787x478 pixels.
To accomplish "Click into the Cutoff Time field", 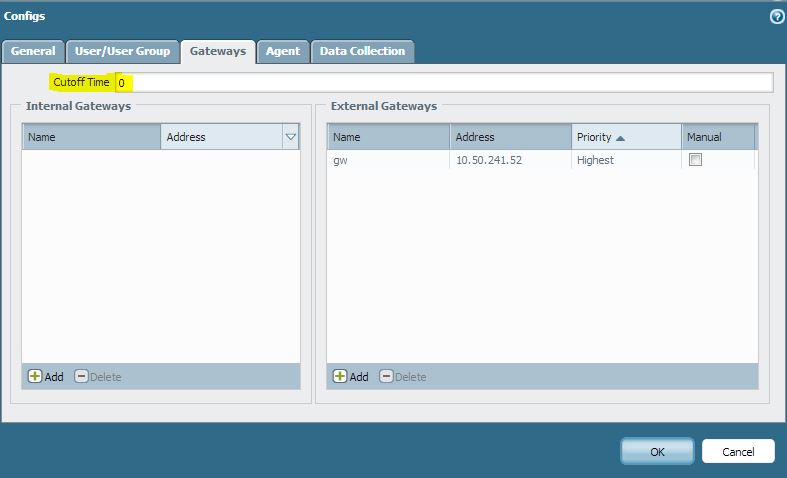I will point(445,83).
